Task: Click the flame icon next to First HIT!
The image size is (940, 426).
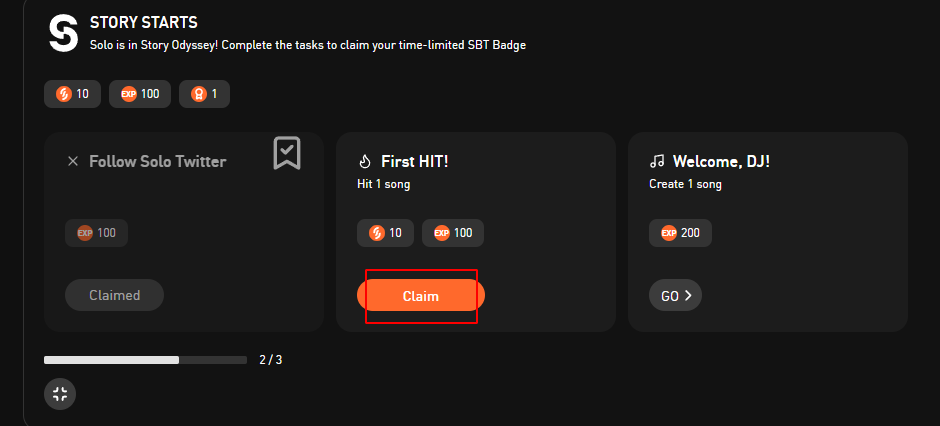Action: (365, 161)
